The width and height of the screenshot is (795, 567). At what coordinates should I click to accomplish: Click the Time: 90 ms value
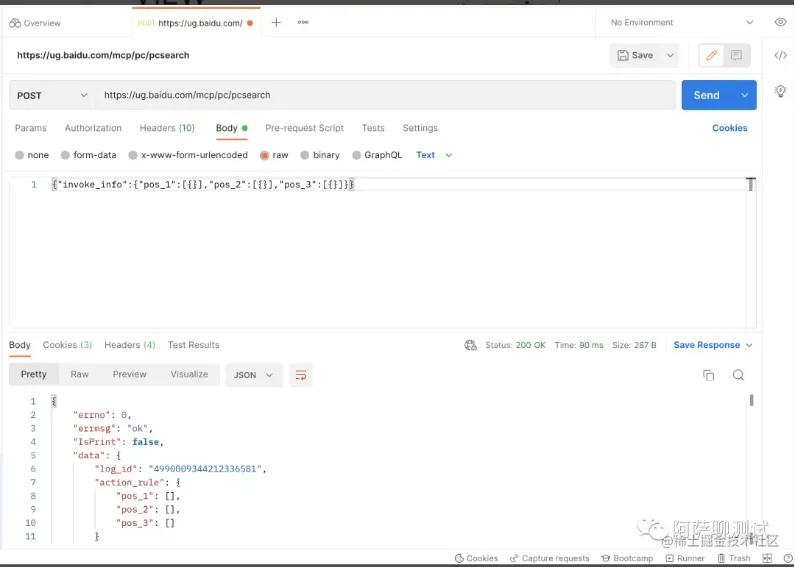pos(579,345)
